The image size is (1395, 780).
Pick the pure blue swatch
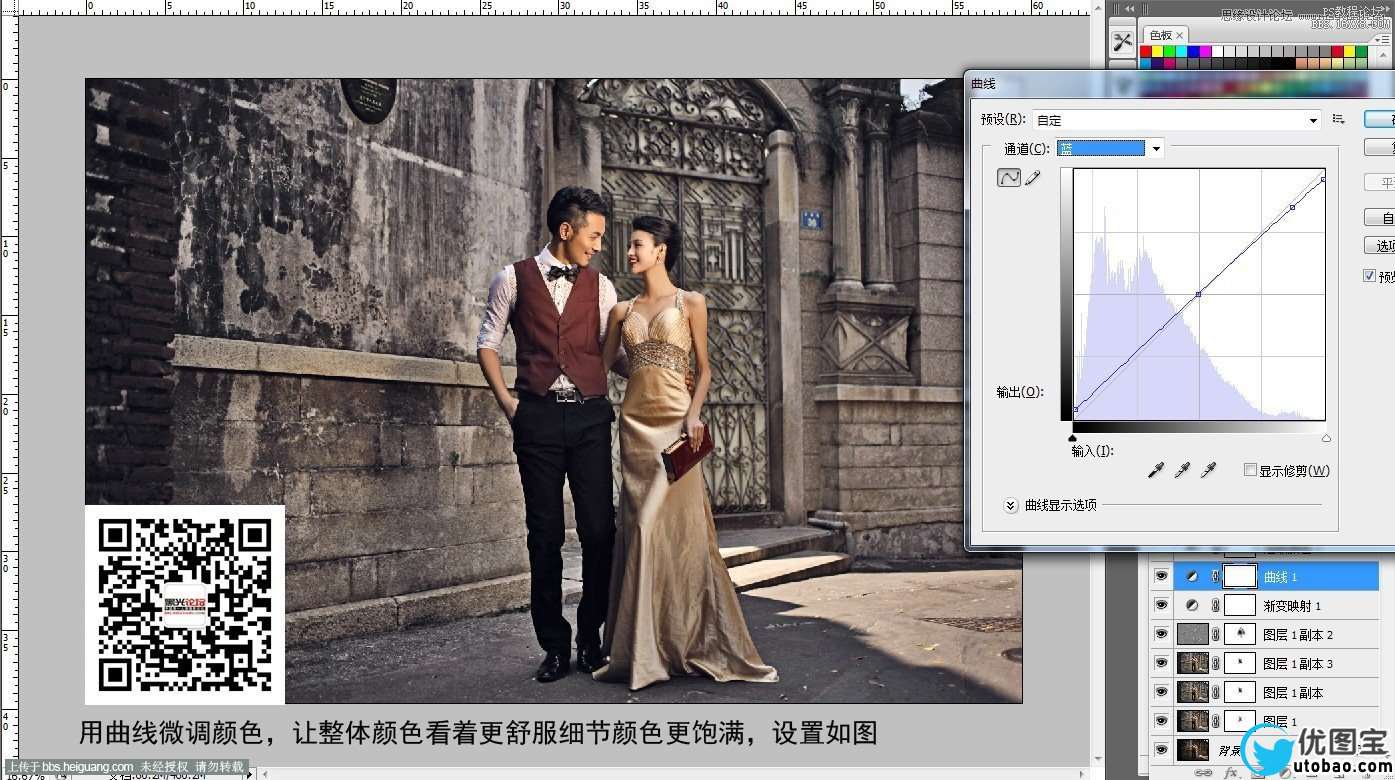(1195, 51)
